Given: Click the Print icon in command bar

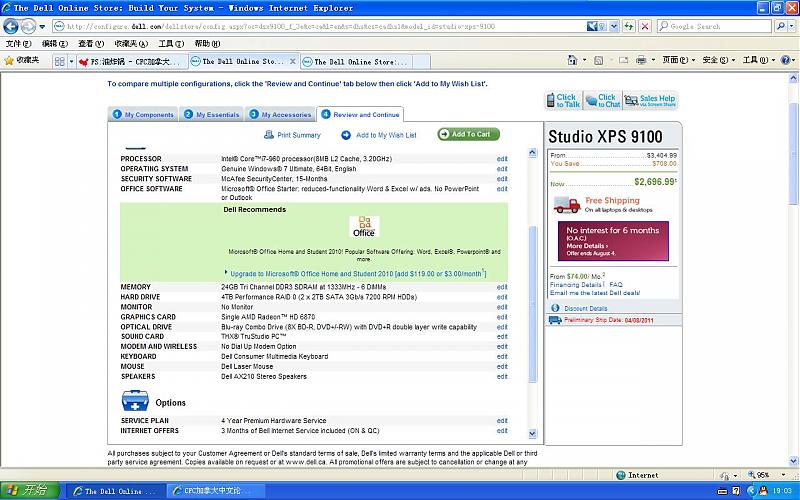Looking at the screenshot, I should click(641, 60).
